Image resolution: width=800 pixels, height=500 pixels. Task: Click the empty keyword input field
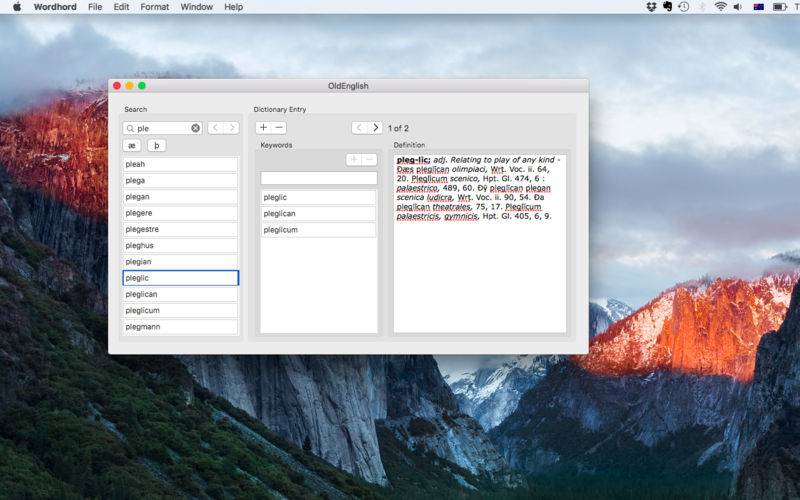click(319, 178)
